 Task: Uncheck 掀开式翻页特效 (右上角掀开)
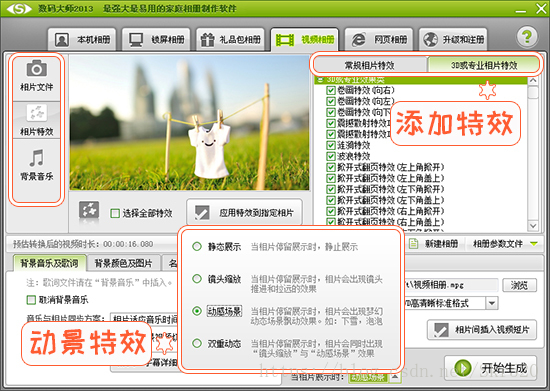[330, 211]
